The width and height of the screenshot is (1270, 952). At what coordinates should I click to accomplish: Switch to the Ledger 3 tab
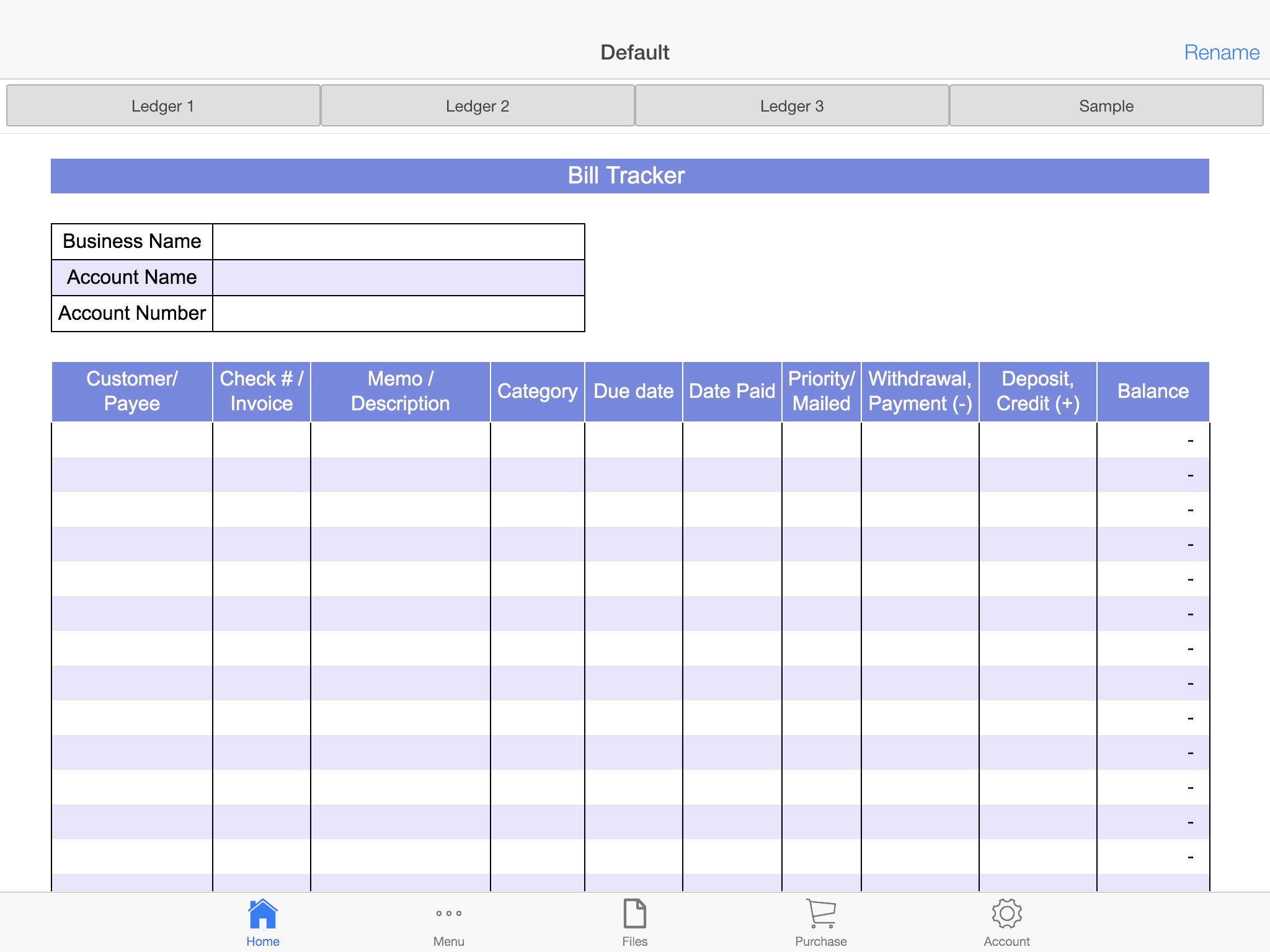(792, 106)
